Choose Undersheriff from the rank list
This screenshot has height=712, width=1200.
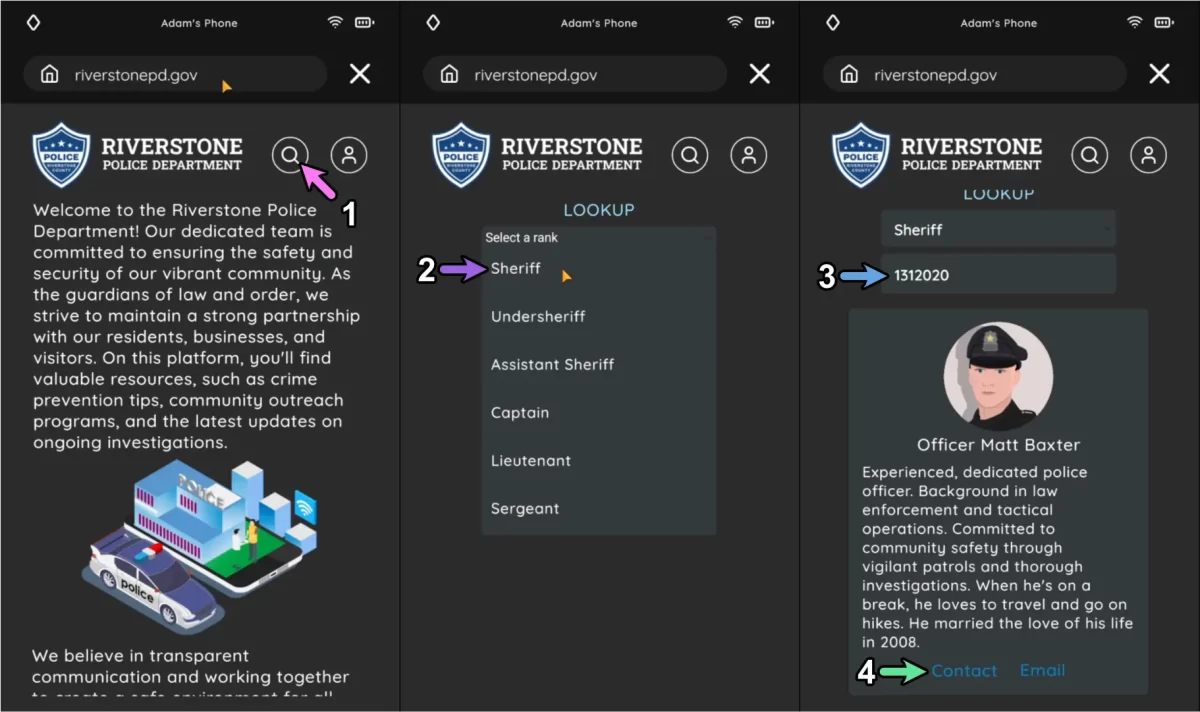click(x=538, y=316)
